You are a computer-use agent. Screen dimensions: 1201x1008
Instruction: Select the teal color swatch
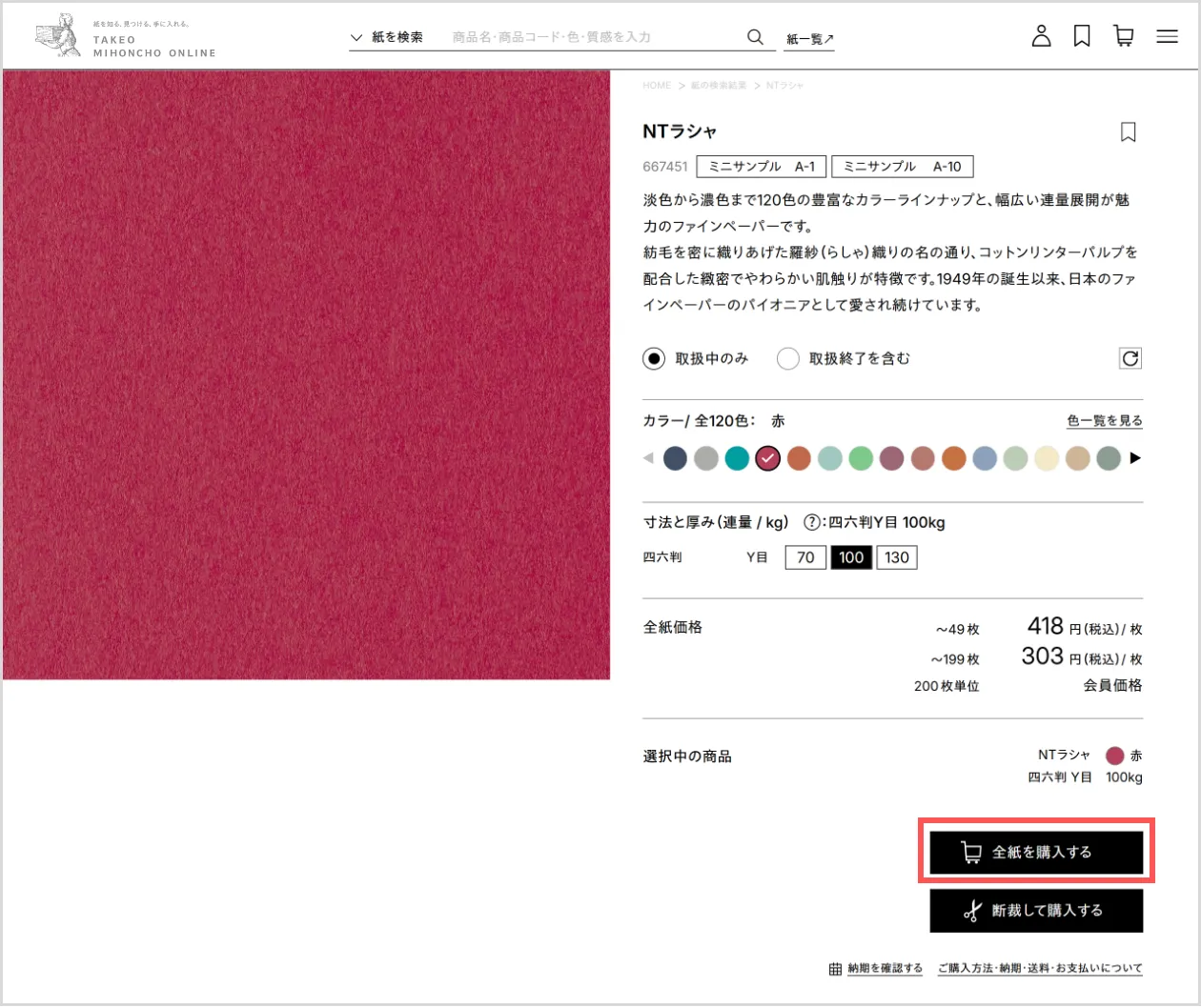point(737,458)
